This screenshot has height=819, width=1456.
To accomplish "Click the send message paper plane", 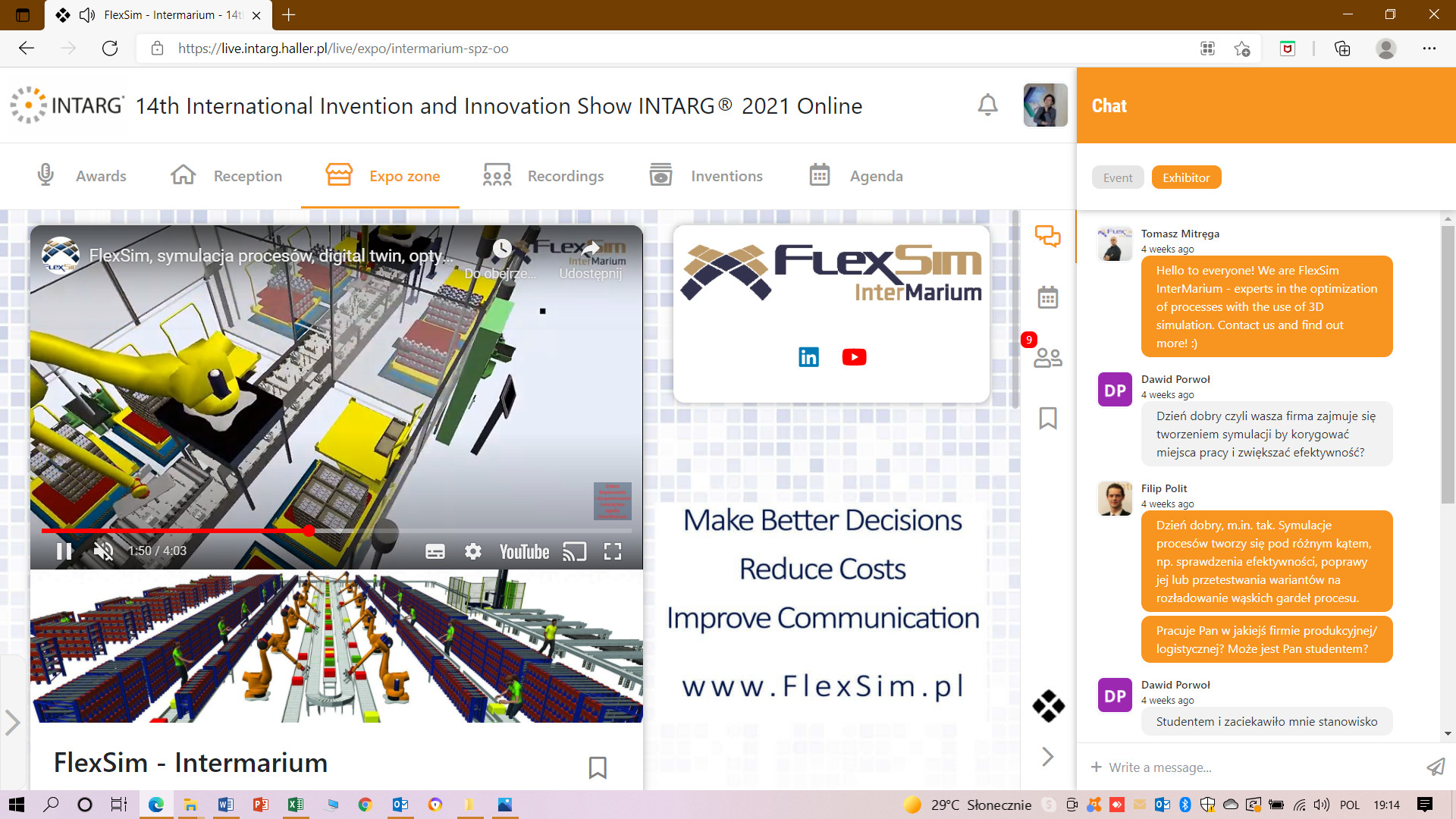I will [x=1436, y=767].
